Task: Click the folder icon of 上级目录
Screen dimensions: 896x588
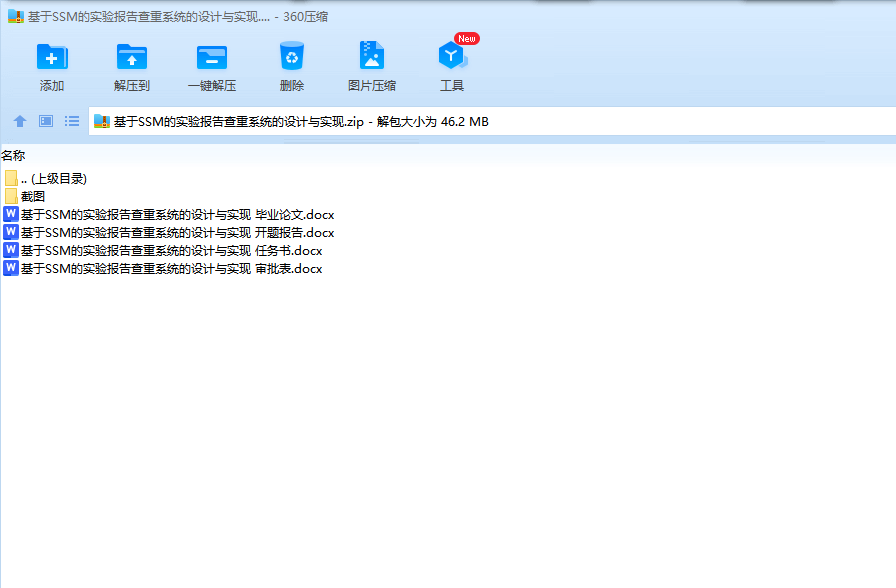Action: [x=11, y=178]
